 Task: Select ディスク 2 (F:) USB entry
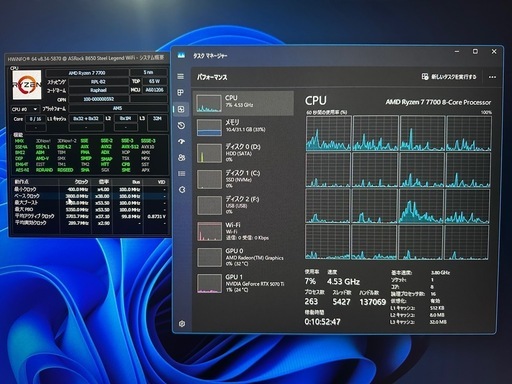[x=243, y=205]
